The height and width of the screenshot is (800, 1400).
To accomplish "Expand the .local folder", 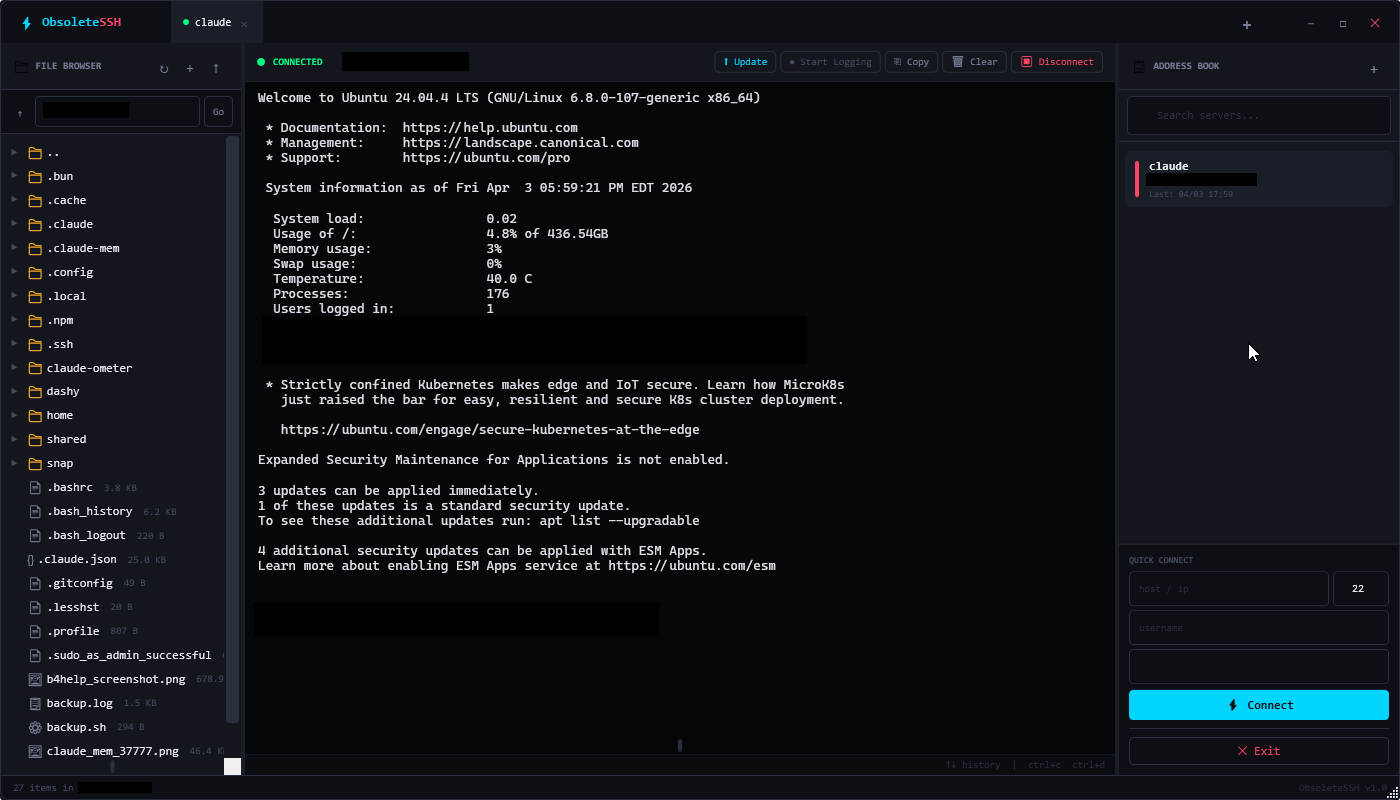I will (14, 297).
